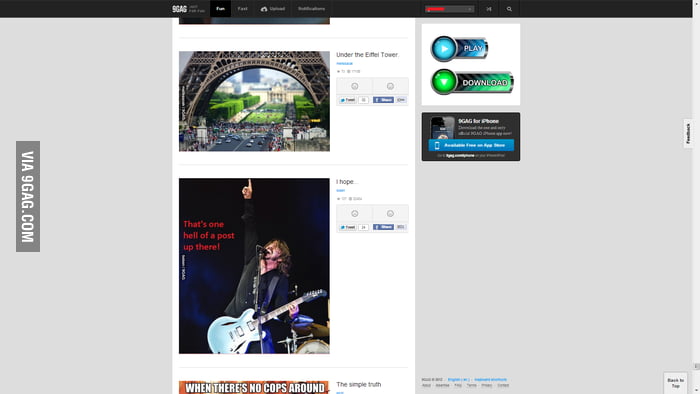Click the shuffle random post icon
The width and height of the screenshot is (700, 394).
click(x=489, y=9)
